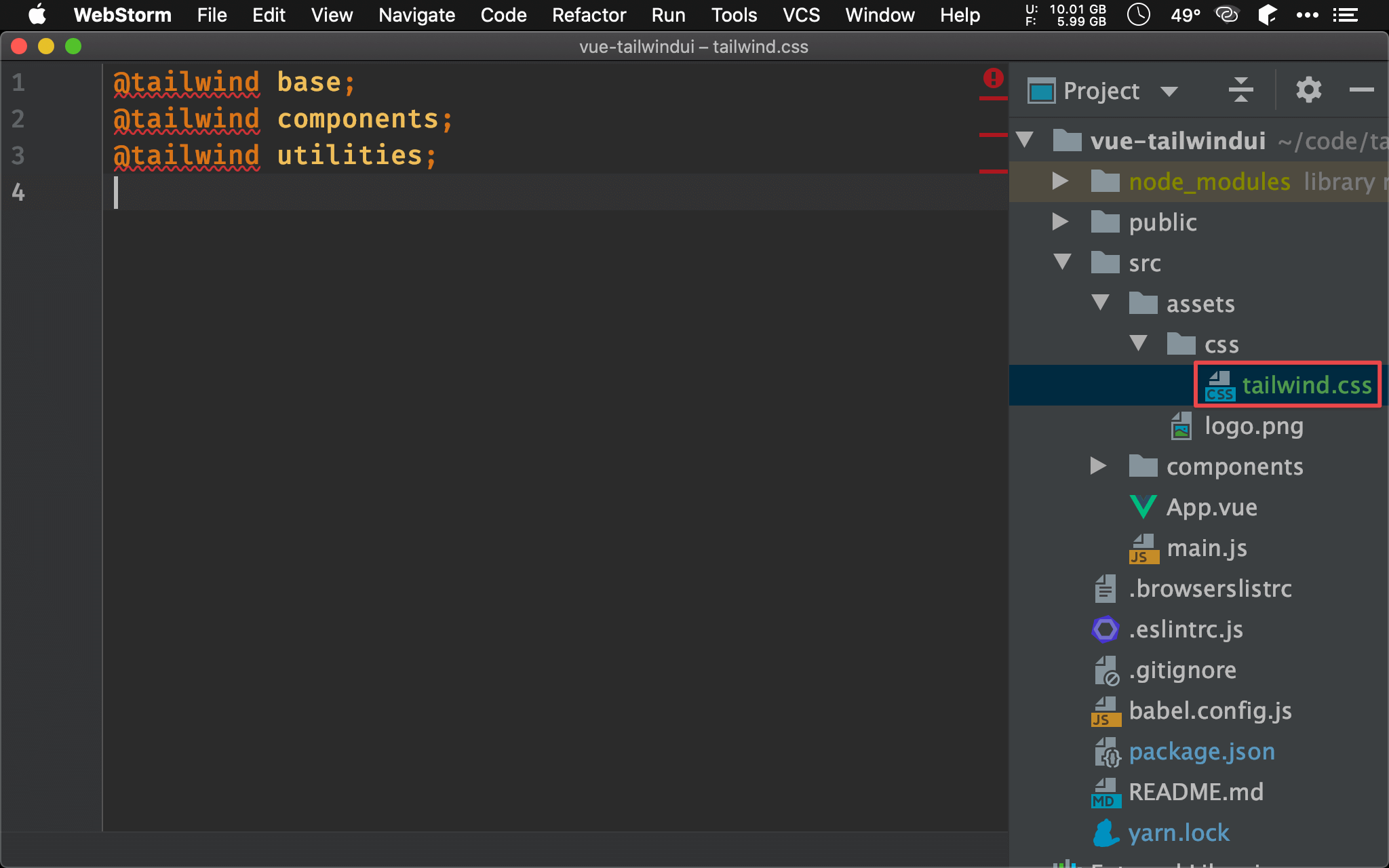The width and height of the screenshot is (1389, 868).
Task: Open the File menu
Action: [x=212, y=15]
